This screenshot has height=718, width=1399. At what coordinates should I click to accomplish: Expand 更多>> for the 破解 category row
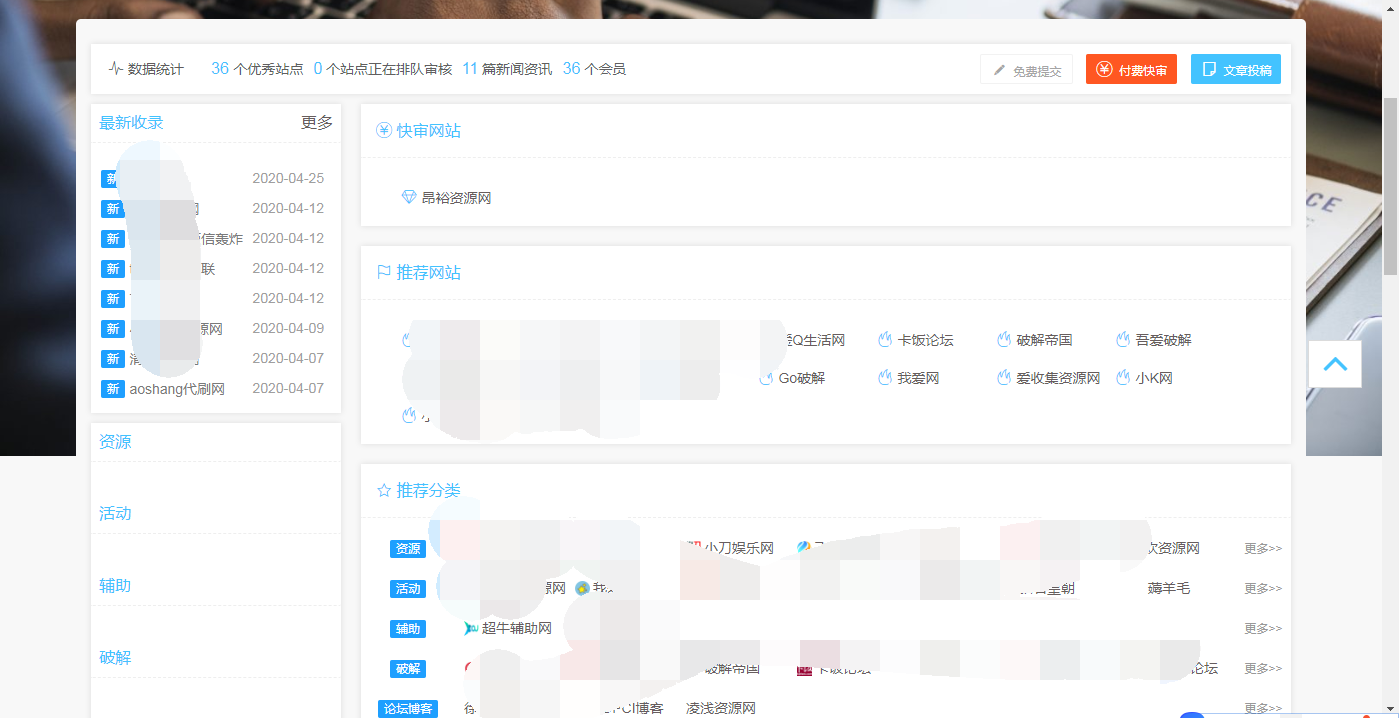(x=1260, y=669)
